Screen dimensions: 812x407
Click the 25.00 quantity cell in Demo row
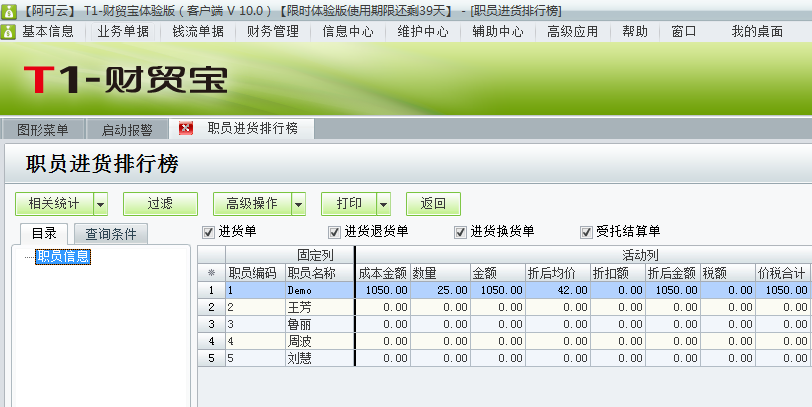pyautogui.click(x=441, y=290)
